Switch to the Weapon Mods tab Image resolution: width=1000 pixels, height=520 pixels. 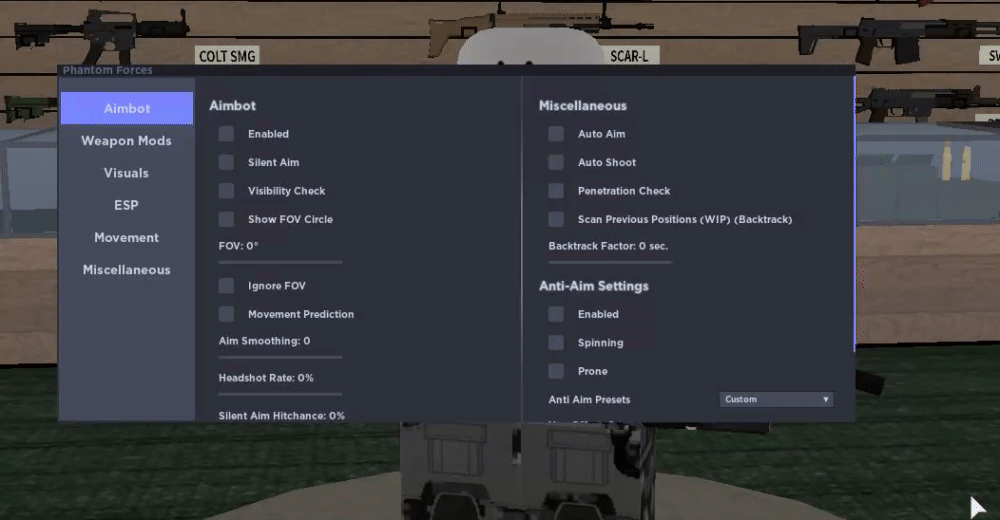point(126,140)
